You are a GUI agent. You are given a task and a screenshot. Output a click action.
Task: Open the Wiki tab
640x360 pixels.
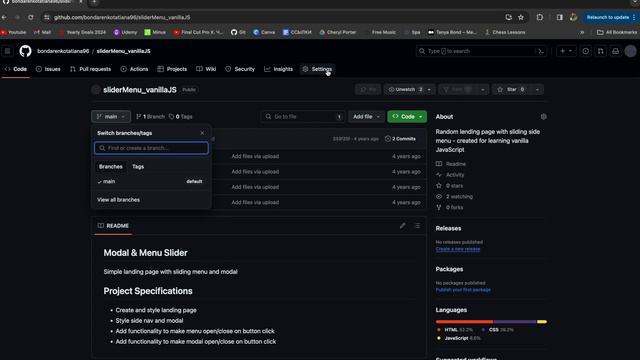point(206,69)
